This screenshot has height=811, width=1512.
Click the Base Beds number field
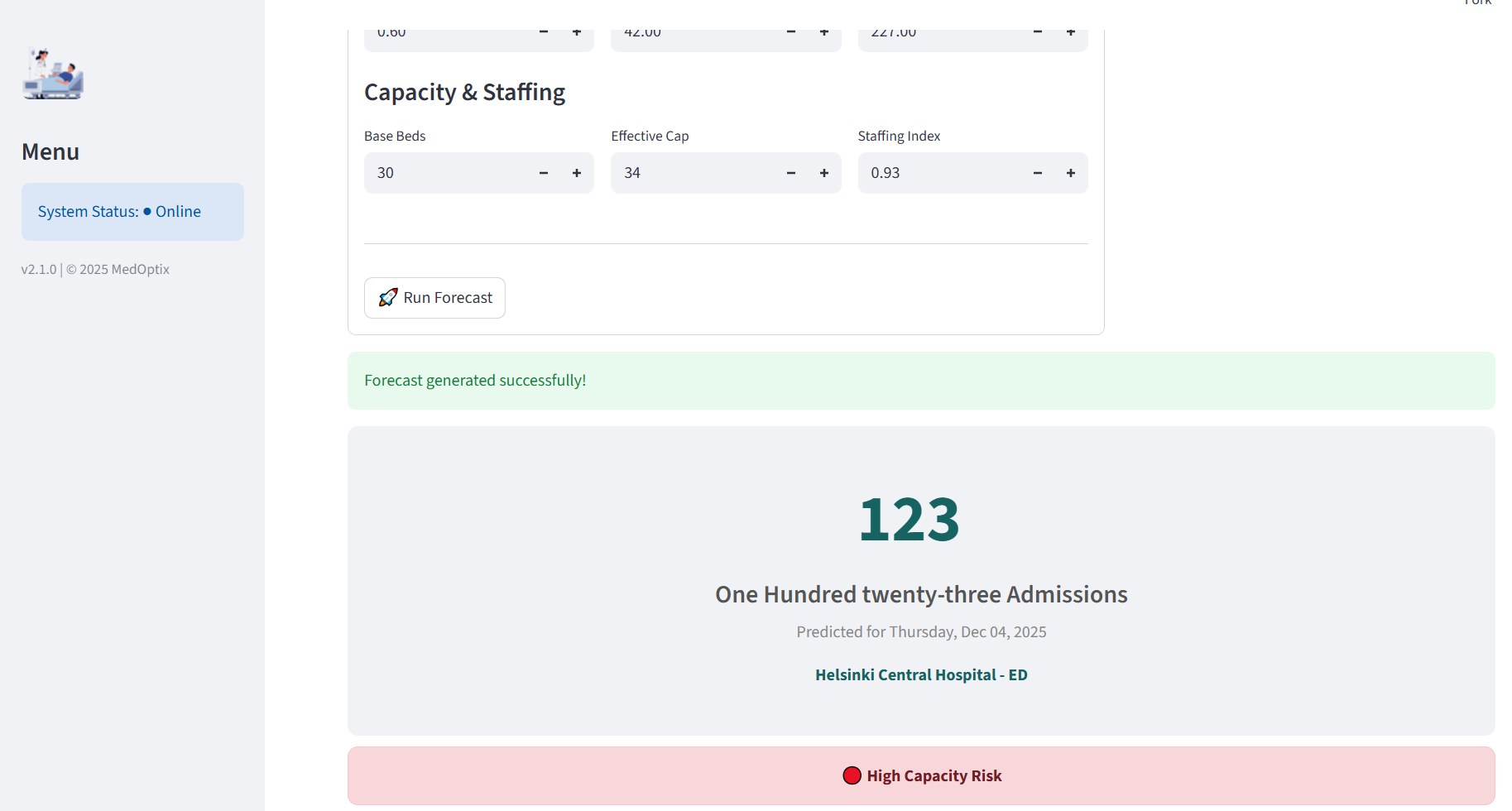pyautogui.click(x=447, y=173)
